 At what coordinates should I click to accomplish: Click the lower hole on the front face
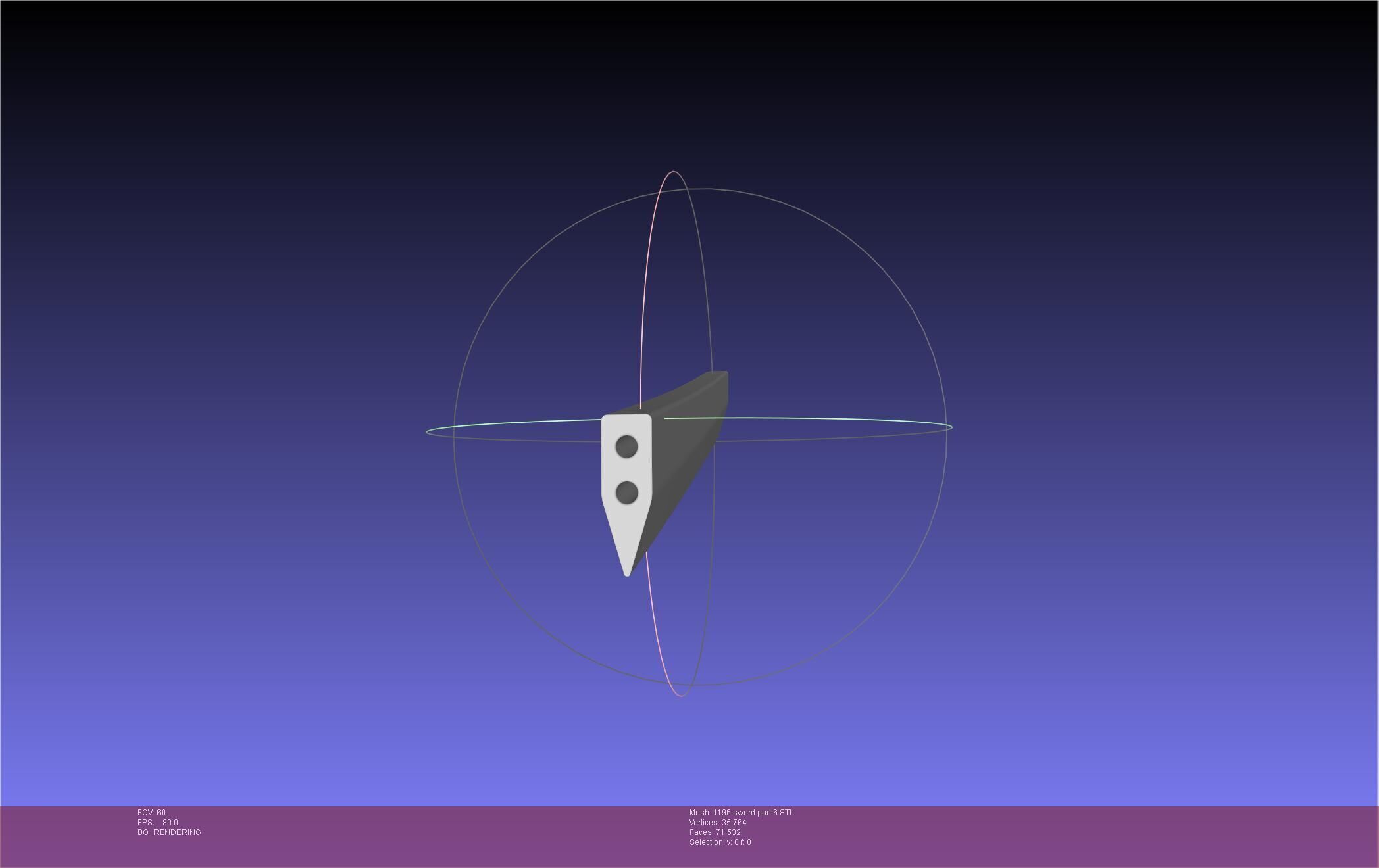click(x=626, y=493)
